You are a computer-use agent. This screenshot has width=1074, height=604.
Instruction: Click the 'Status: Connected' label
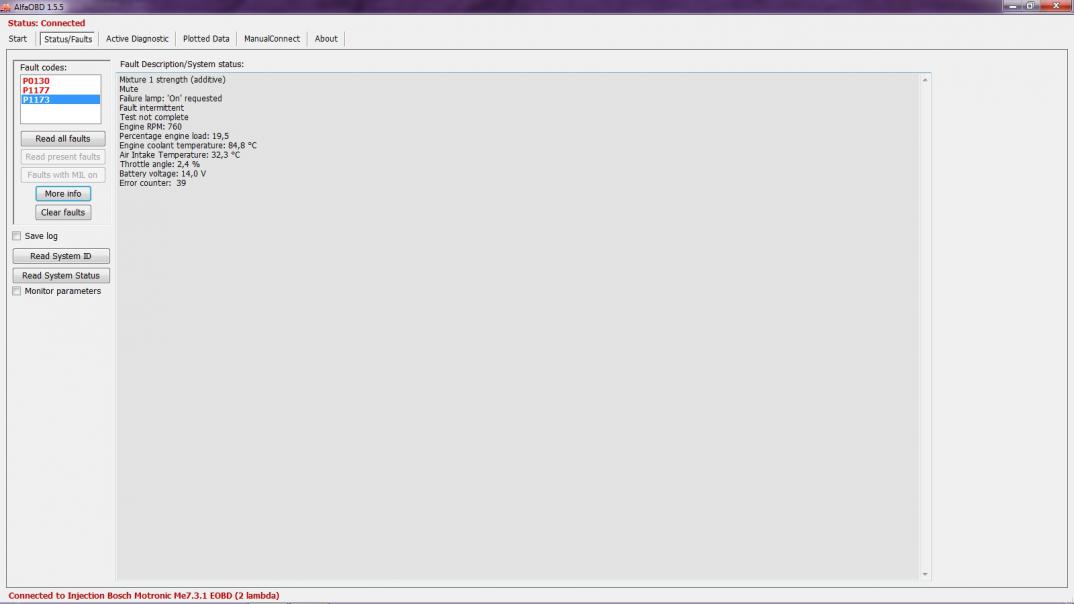coord(47,23)
